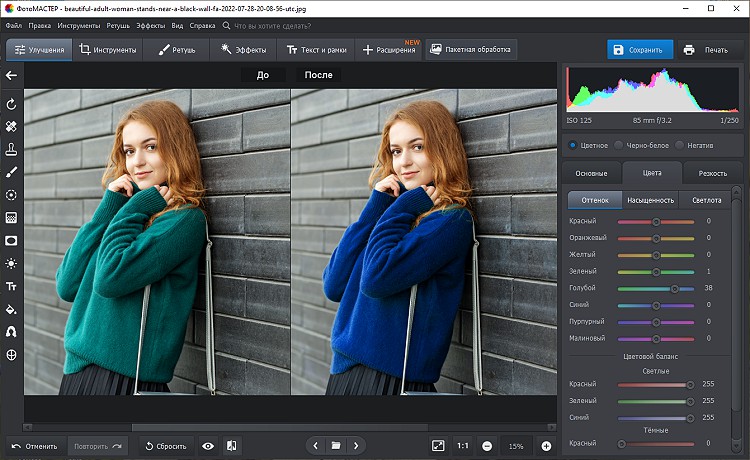Select the vignette tool icon

coord(11,240)
